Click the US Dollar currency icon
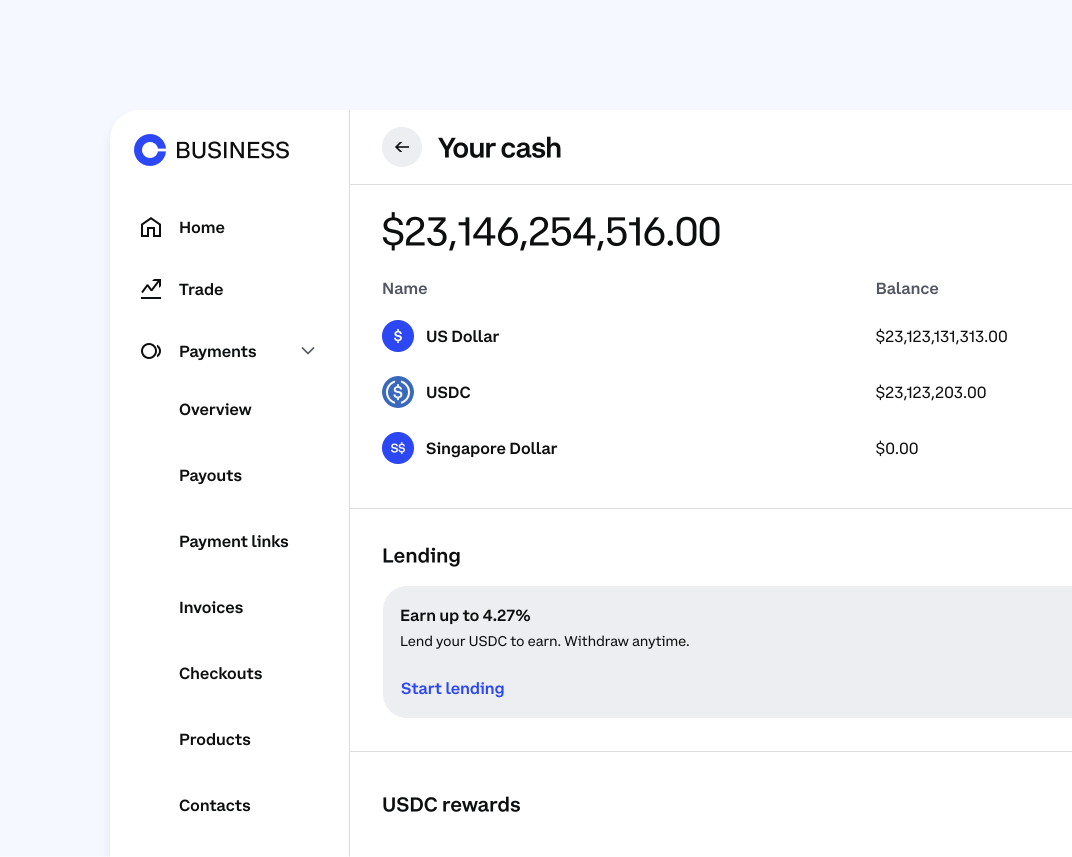This screenshot has height=857, width=1072. [x=398, y=336]
